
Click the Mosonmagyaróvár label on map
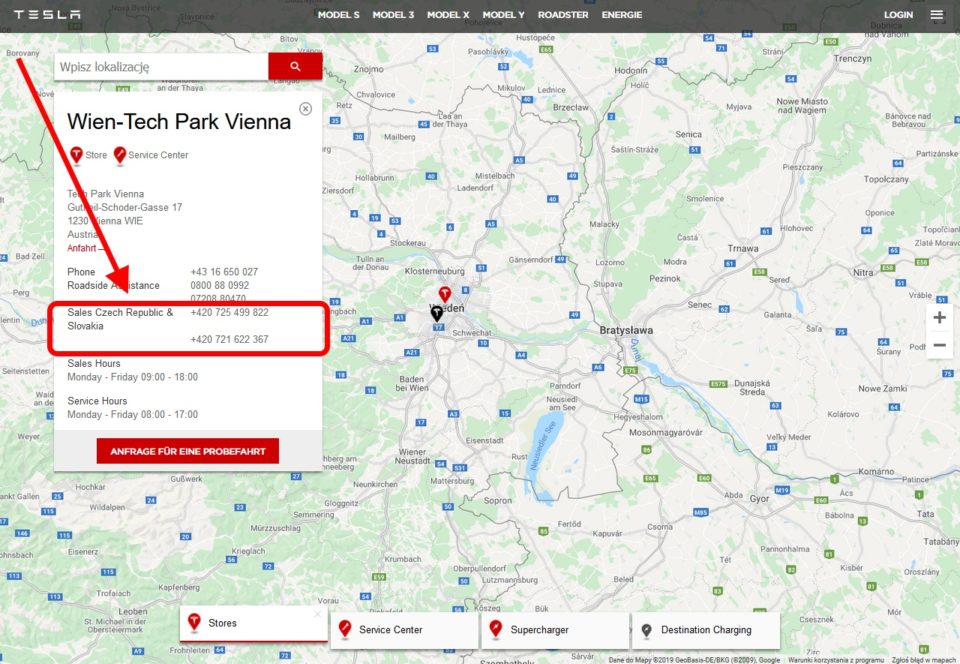tap(666, 432)
